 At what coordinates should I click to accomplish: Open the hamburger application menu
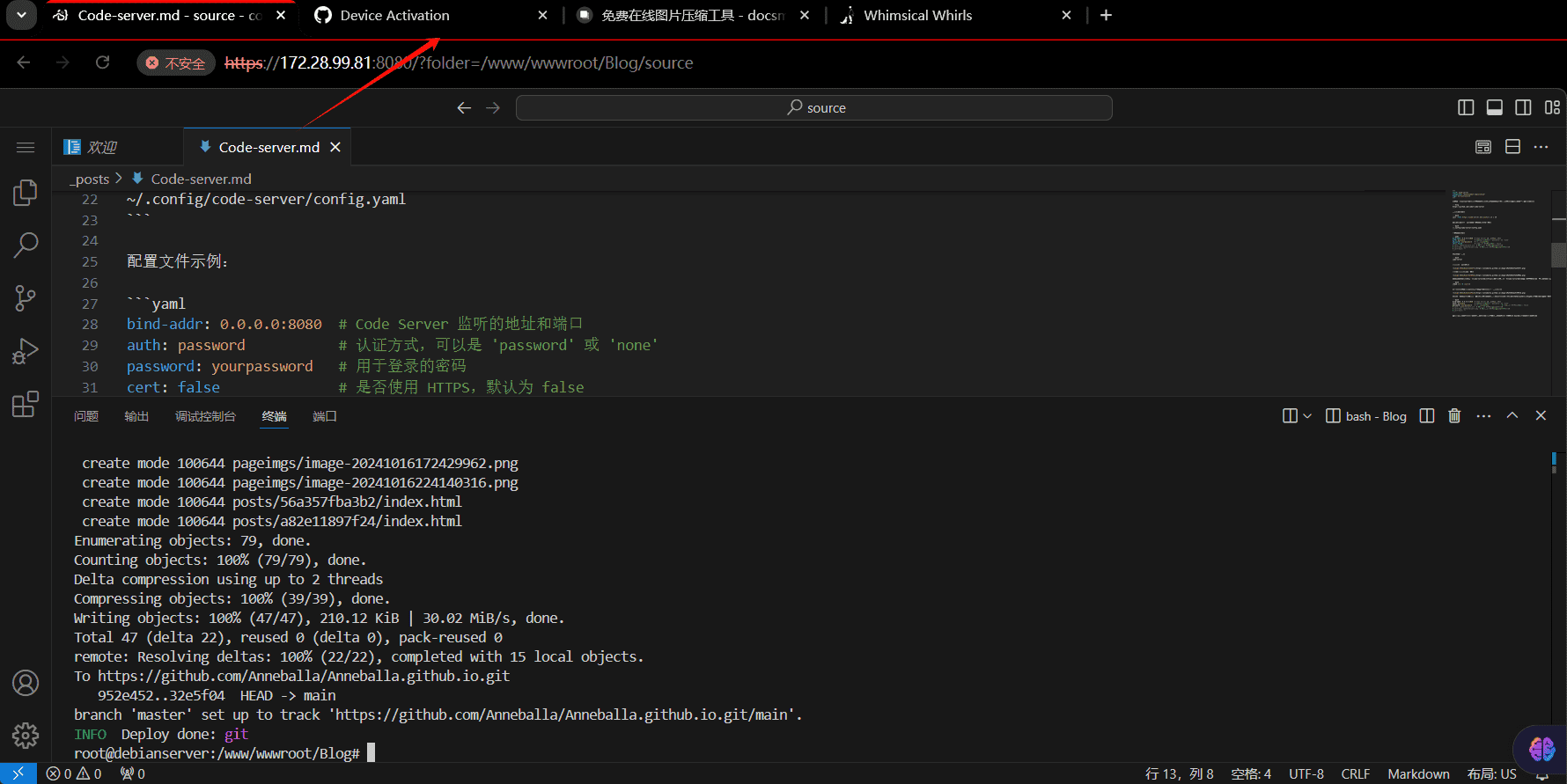point(26,147)
